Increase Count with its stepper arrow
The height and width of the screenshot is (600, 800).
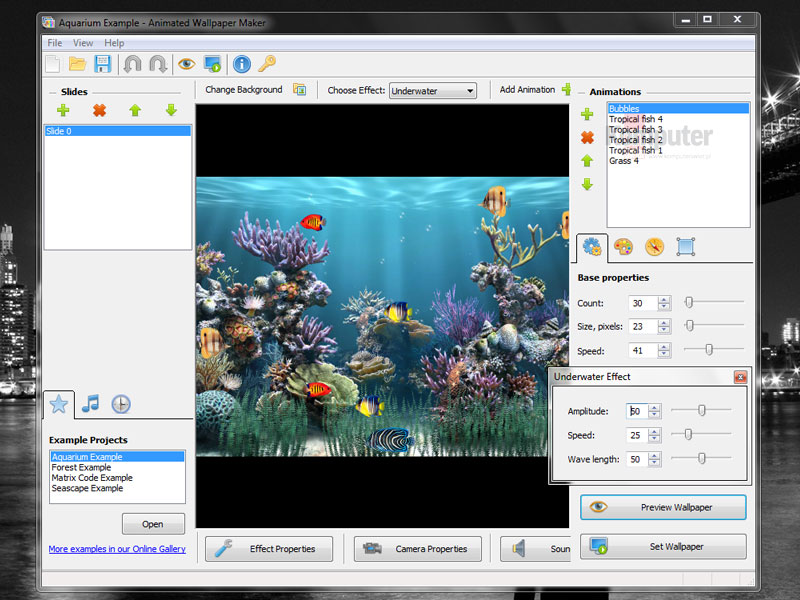click(662, 299)
